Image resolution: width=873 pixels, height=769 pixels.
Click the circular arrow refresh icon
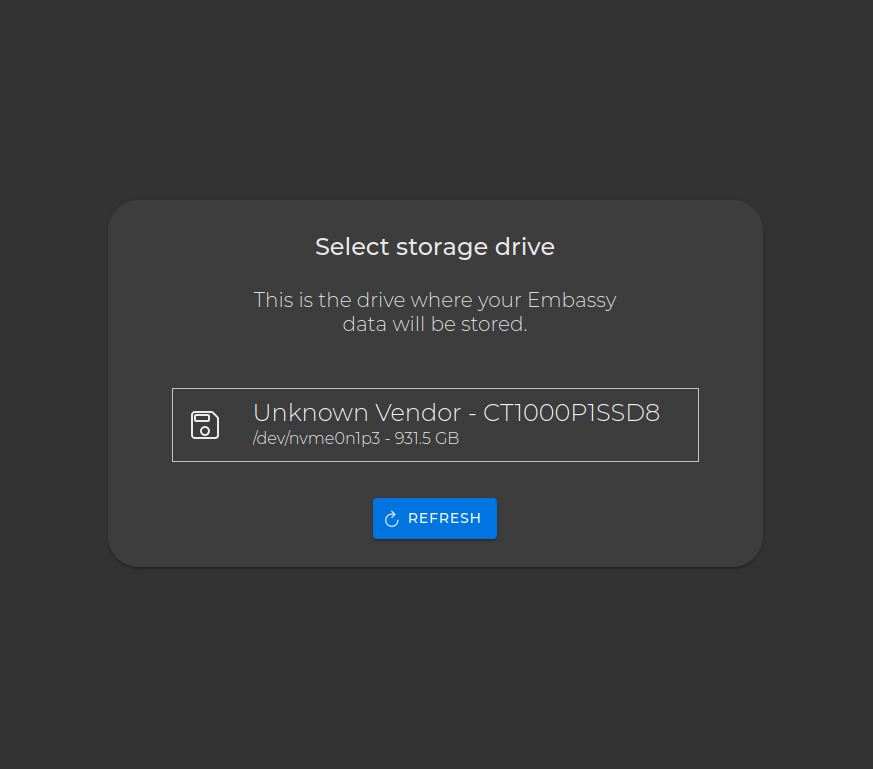[x=392, y=519]
